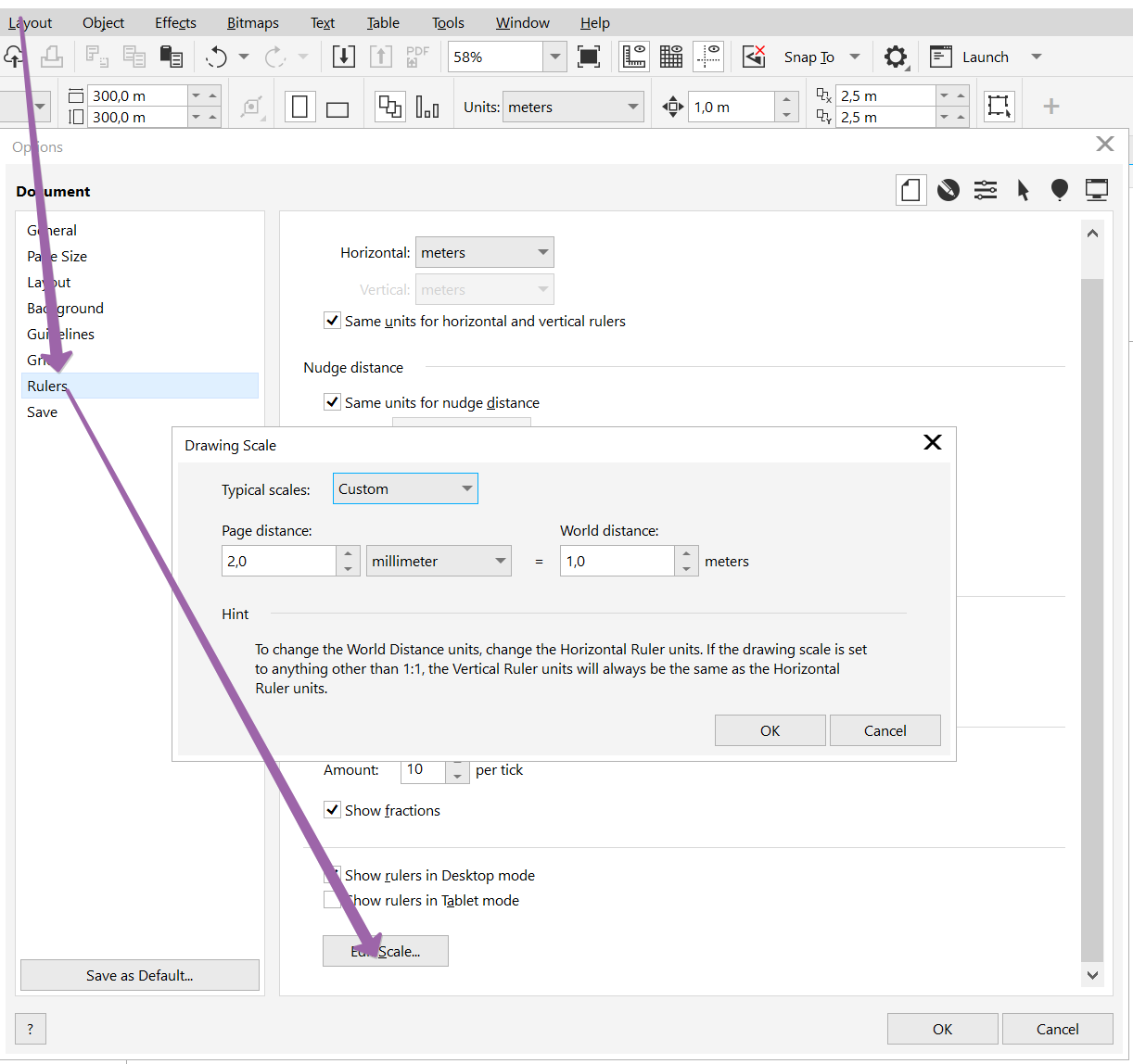Click the Page distance input field
1133x1064 pixels.
279,561
